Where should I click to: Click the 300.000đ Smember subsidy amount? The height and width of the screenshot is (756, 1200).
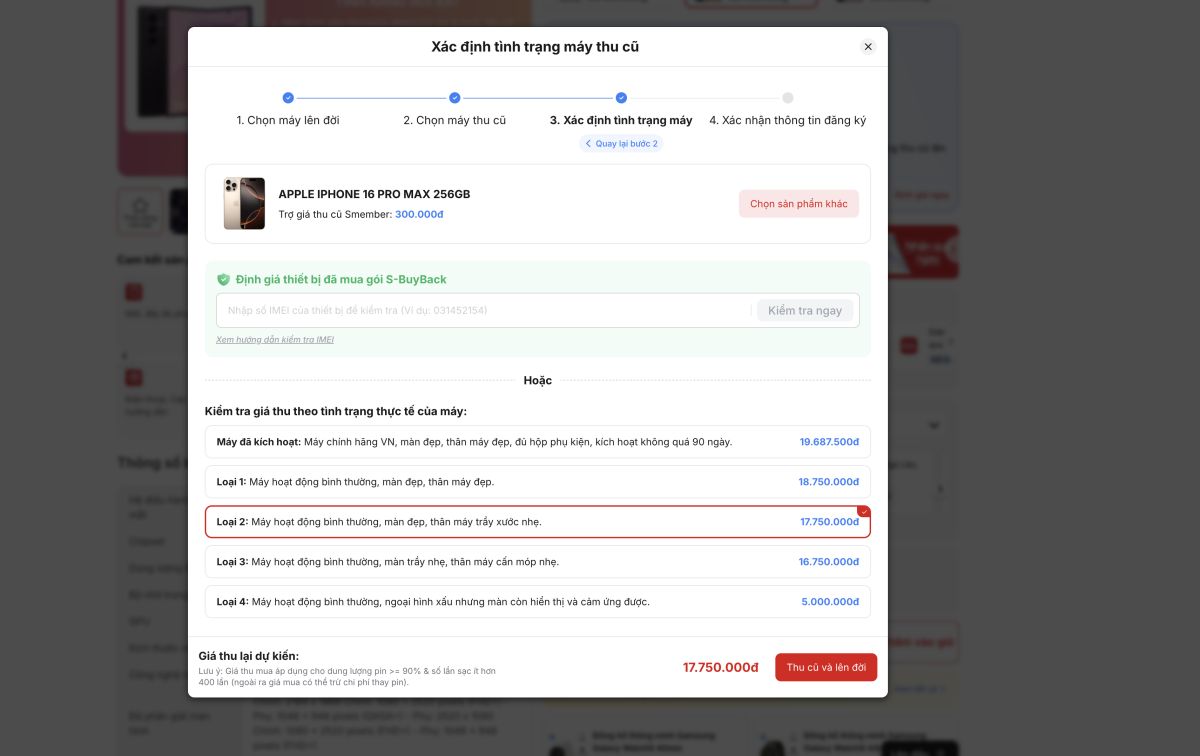point(419,214)
